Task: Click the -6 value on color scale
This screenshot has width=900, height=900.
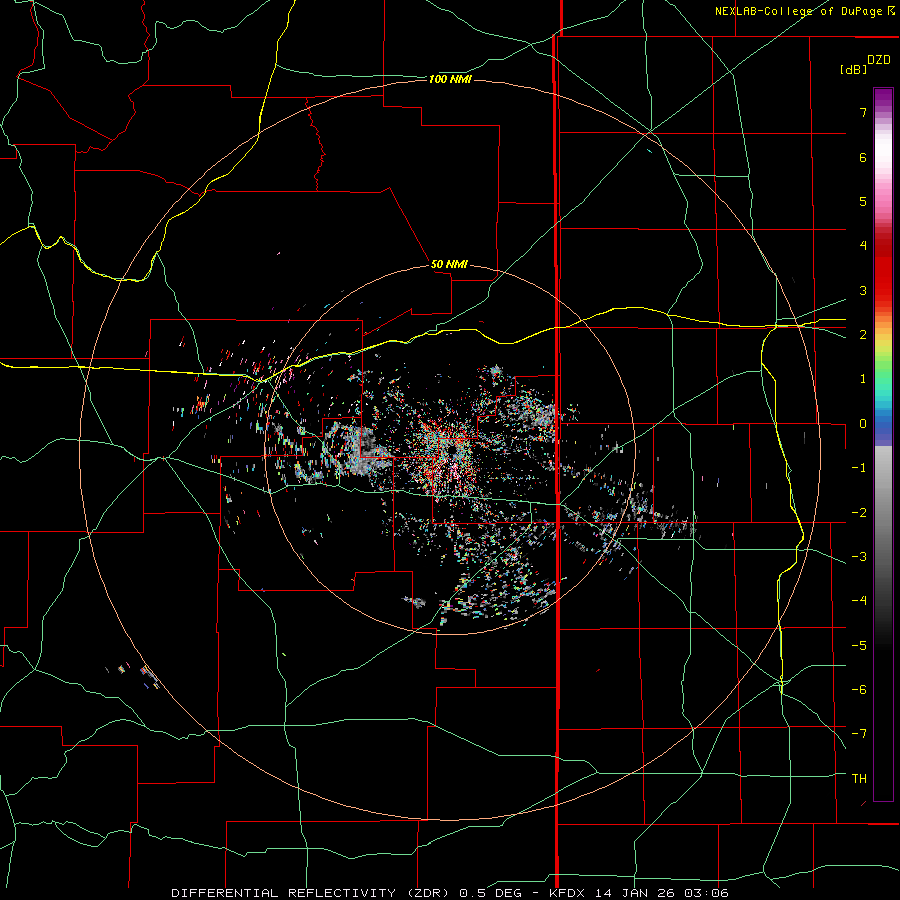Action: click(859, 690)
